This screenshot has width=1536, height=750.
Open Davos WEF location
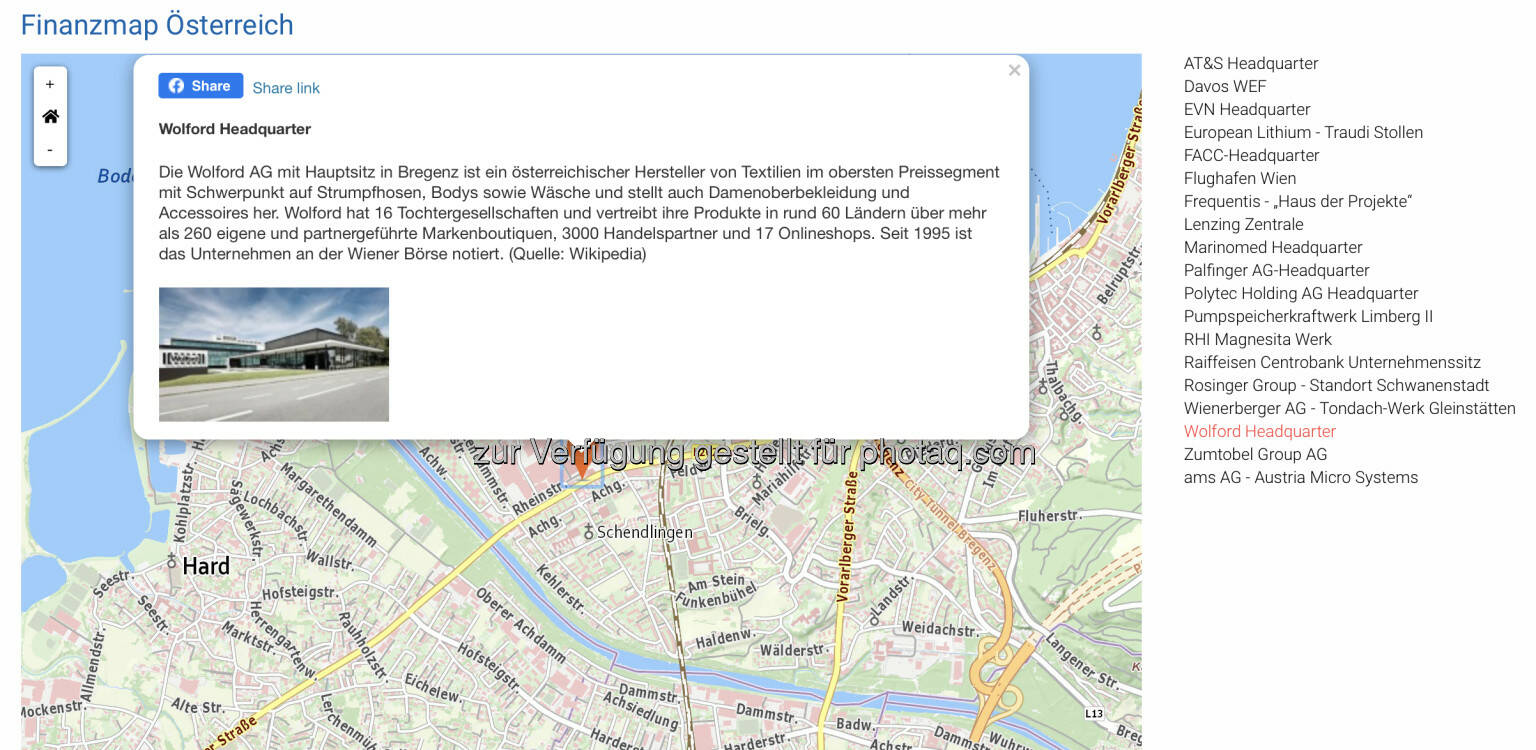point(1224,86)
